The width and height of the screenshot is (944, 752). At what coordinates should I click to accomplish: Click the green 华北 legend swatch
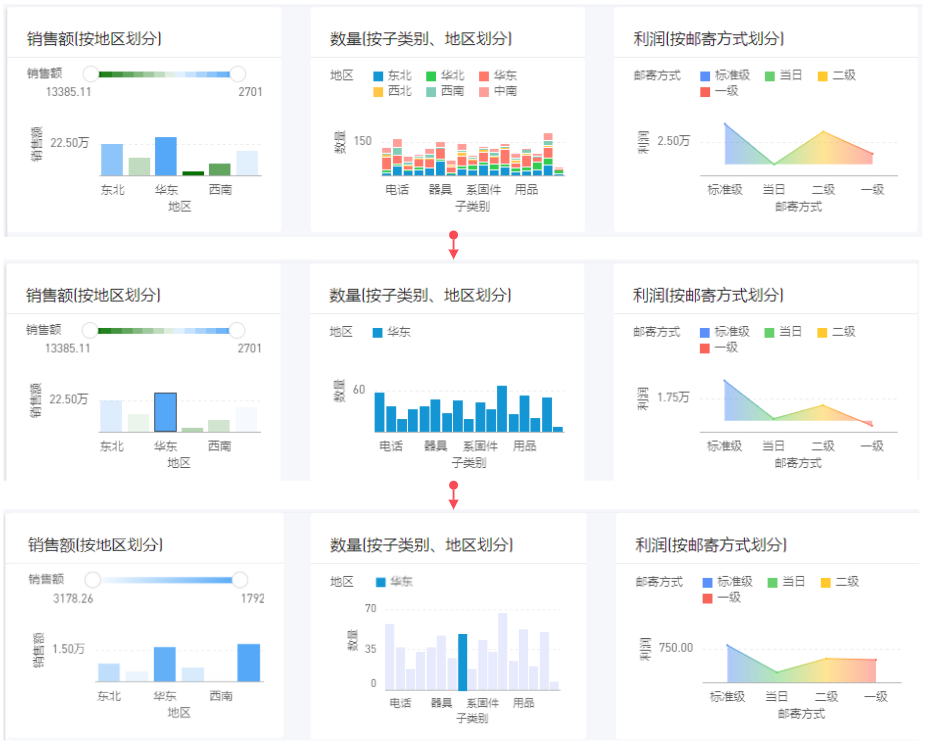point(431,76)
